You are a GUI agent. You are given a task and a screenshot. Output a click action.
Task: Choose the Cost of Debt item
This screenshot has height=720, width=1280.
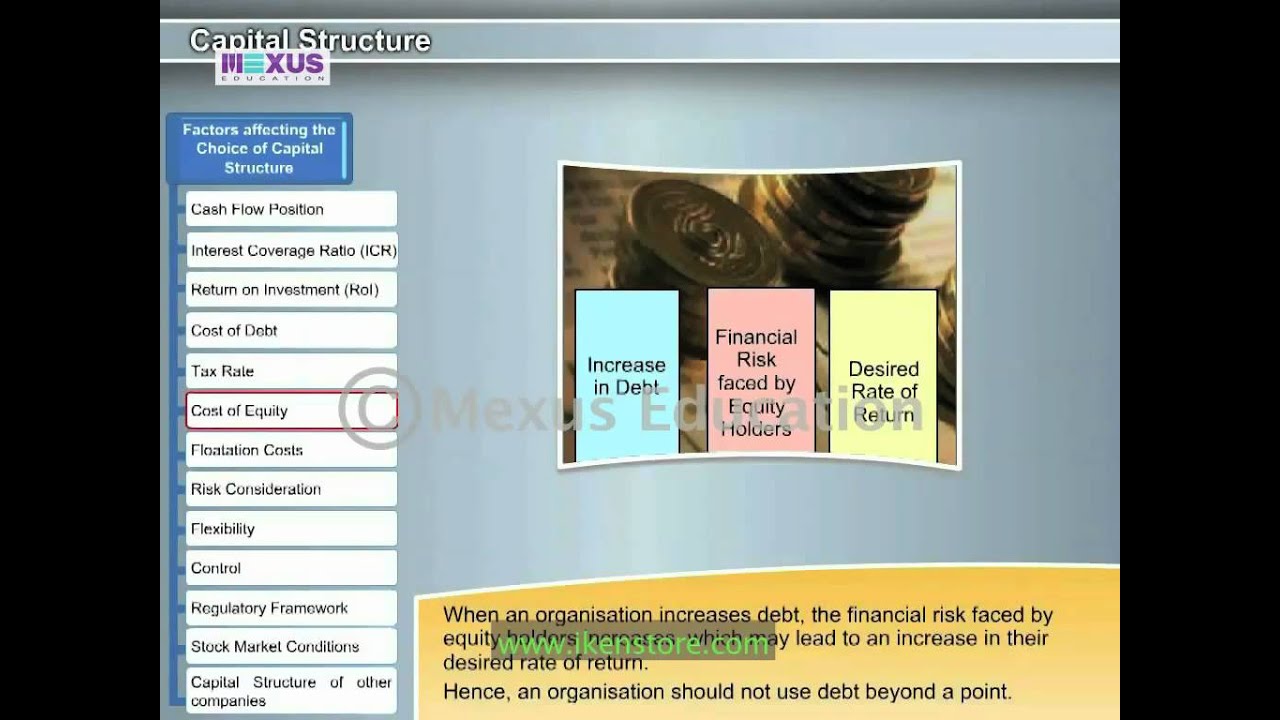coord(291,330)
